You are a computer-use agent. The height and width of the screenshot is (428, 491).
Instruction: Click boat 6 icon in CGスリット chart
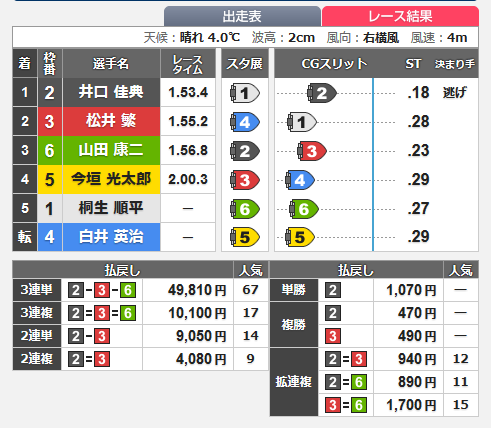304,209
